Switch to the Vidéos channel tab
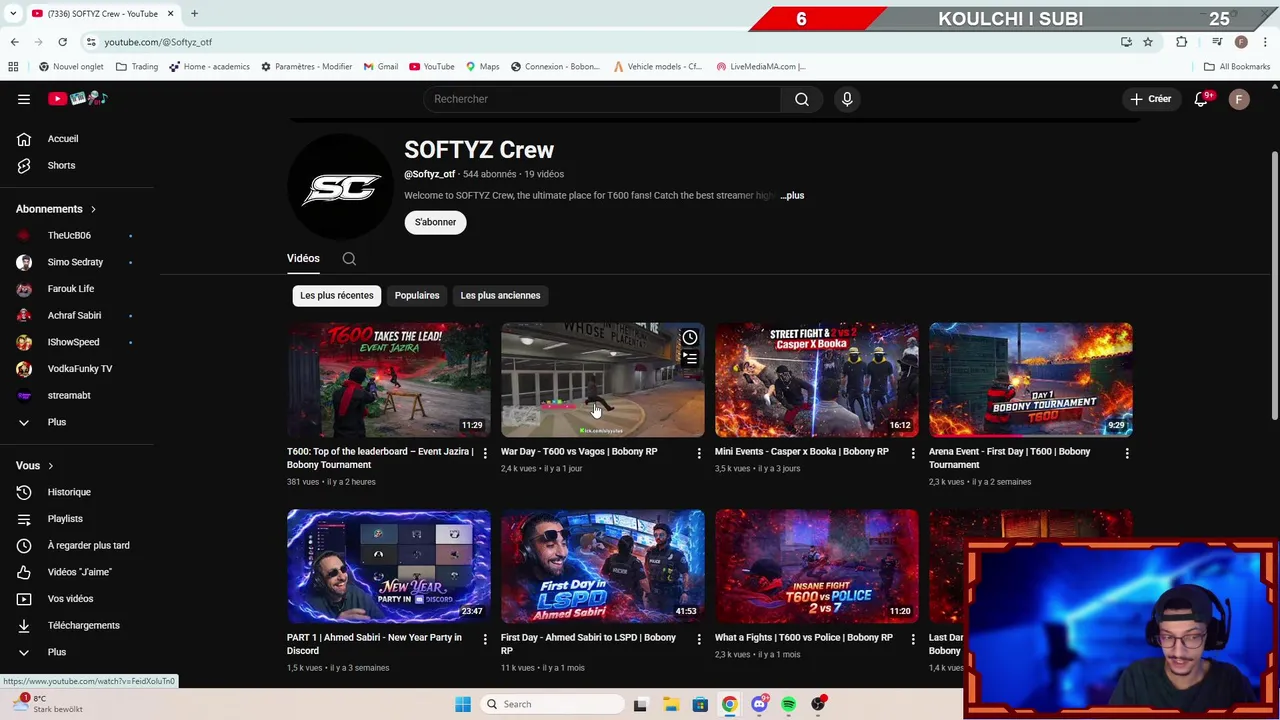 303,259
